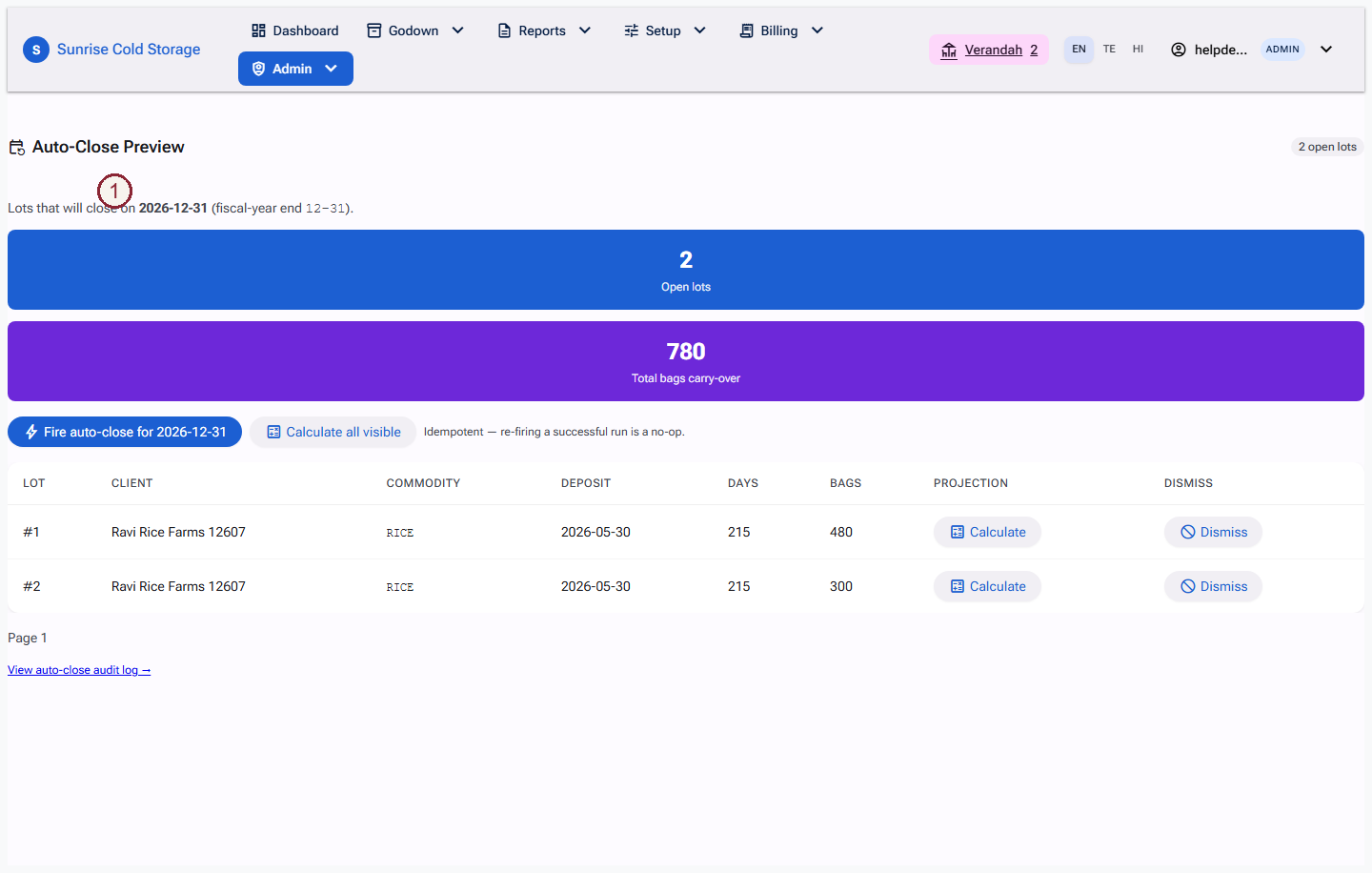The width and height of the screenshot is (1372, 873).
Task: Expand the Reports dropdown chevron
Action: [585, 30]
